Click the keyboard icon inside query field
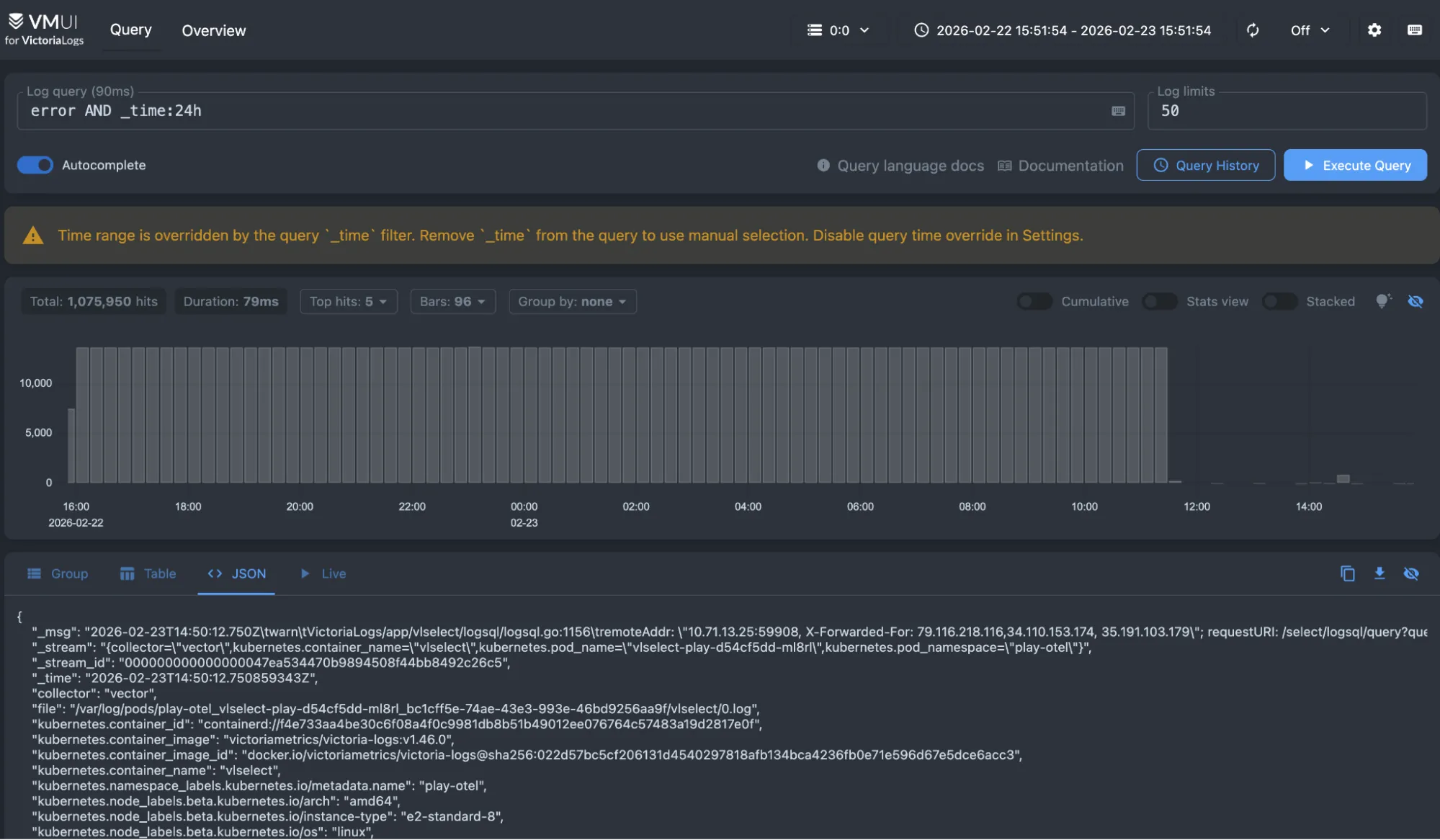 [x=1118, y=111]
